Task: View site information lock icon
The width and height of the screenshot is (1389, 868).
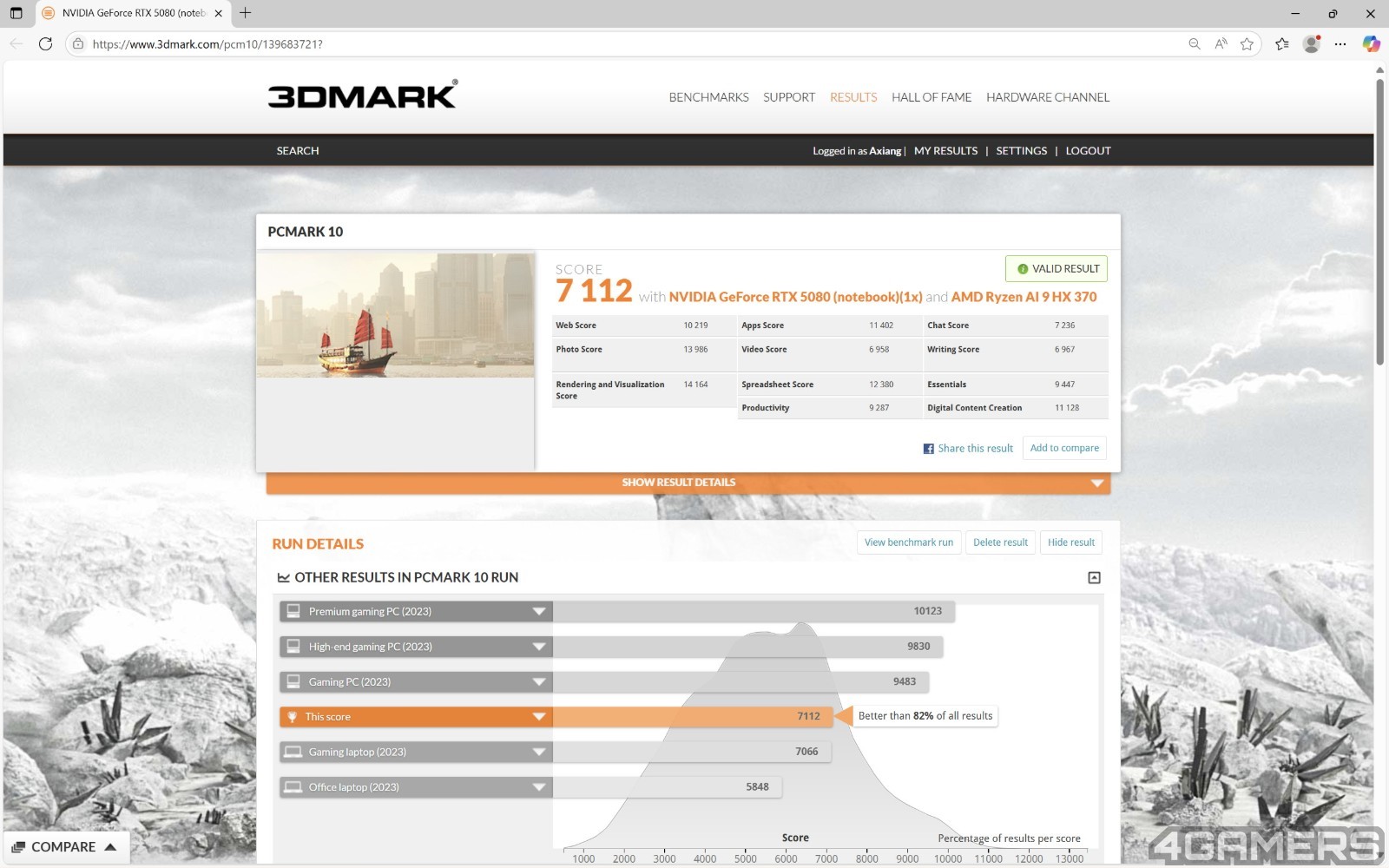Action: pyautogui.click(x=78, y=44)
